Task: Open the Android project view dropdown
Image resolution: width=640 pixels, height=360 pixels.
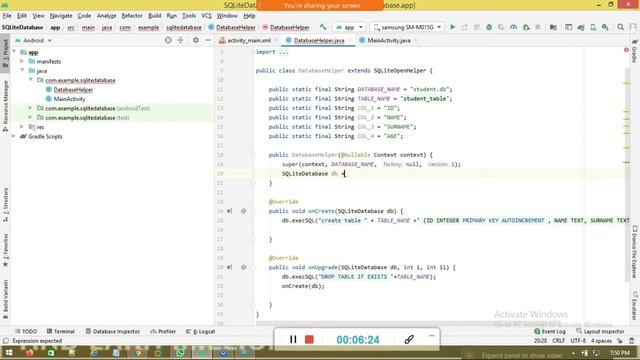Action: pyautogui.click(x=33, y=40)
